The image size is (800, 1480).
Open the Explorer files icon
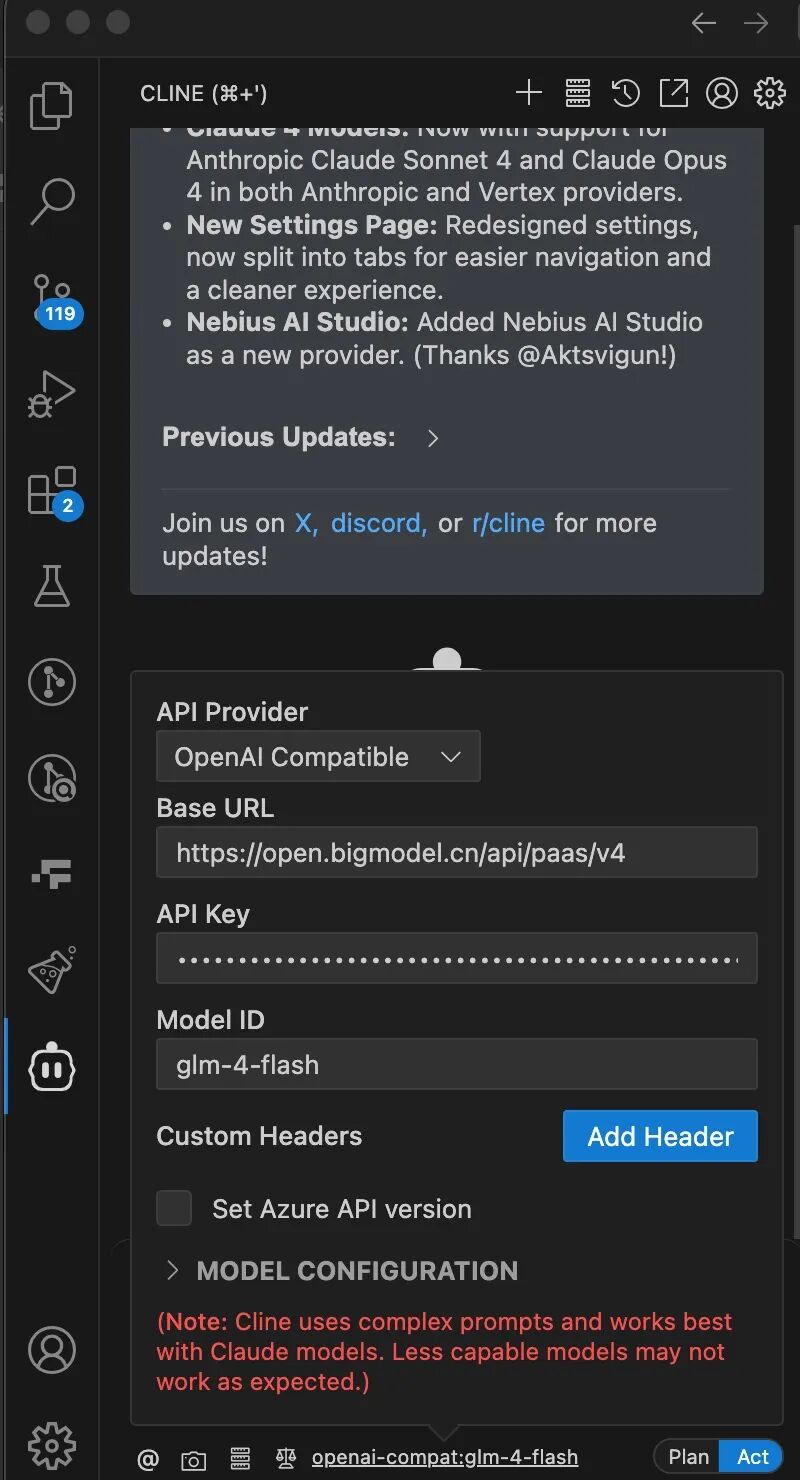51,106
